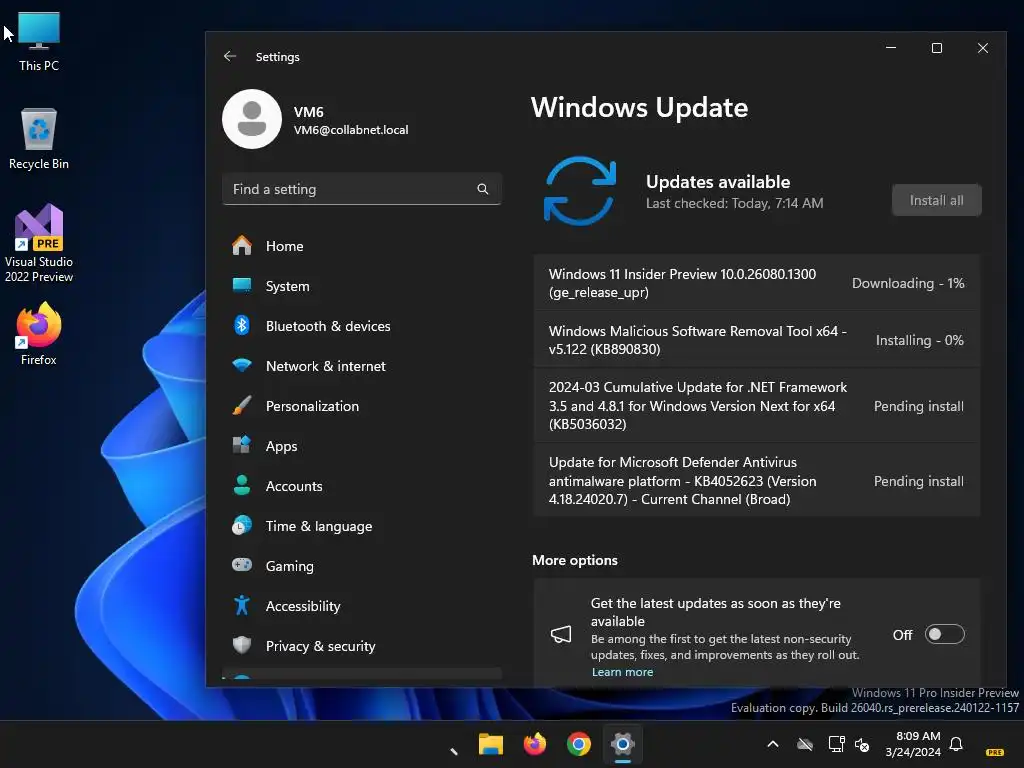Click the Microsoft Defender Antivirus update row
Viewport: 1024px width, 768px height.
click(756, 481)
